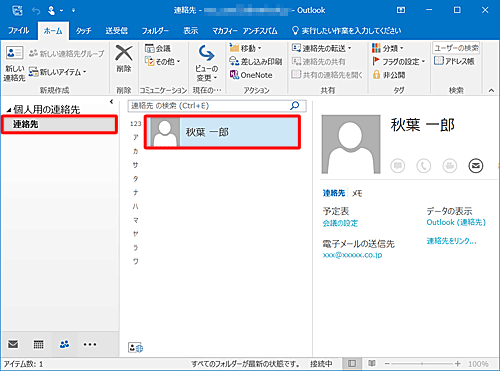Screen dimensions: 500x371
Task: Switch to People in navigation bar
Action: coord(64,344)
